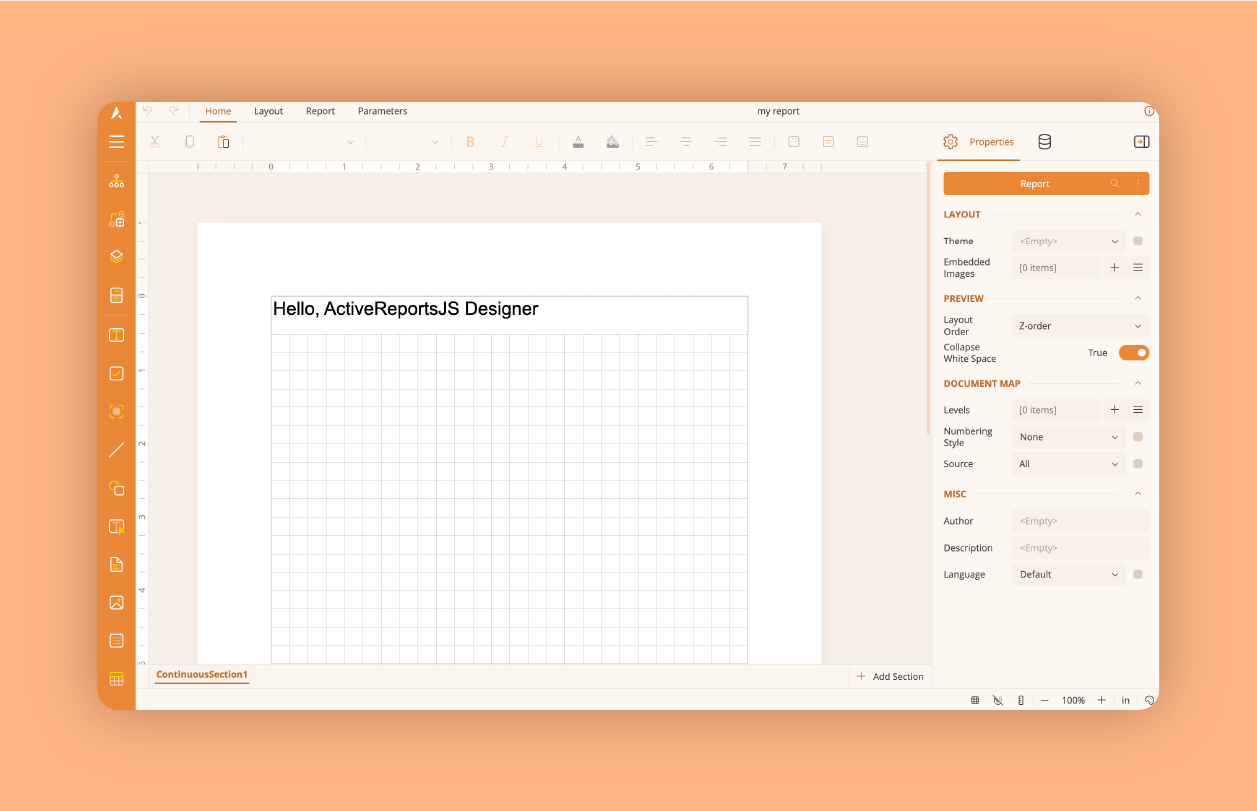
Task: Expand the Numbering Style dropdown
Action: (x=1068, y=437)
